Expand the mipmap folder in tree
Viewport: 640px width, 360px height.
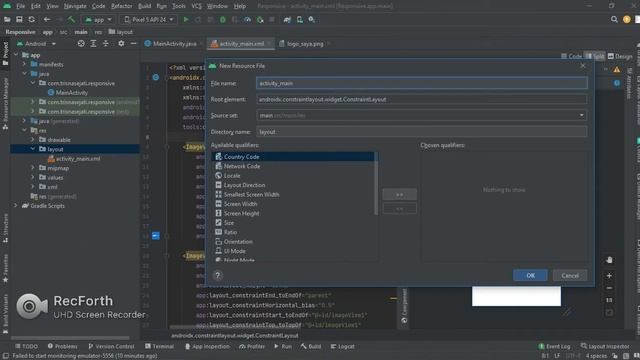pyautogui.click(x=33, y=168)
